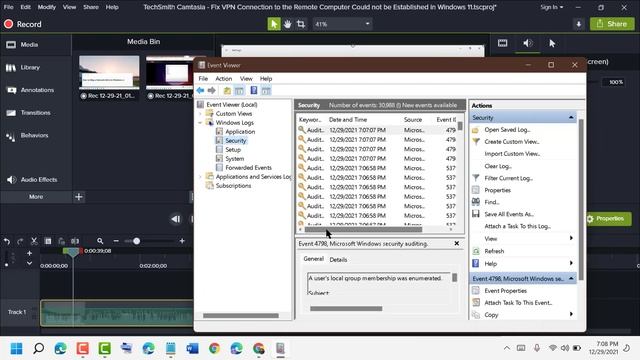Screen dimensions: 640x360
Task: Click the taskbar Search magnifier icon
Action: [38, 349]
